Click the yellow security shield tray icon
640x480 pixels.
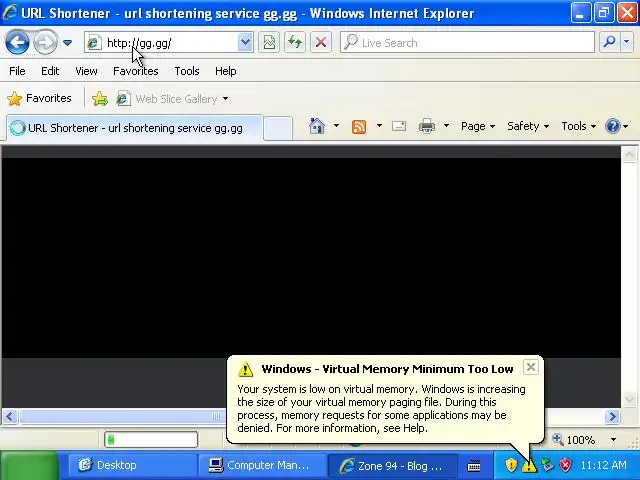click(x=511, y=465)
